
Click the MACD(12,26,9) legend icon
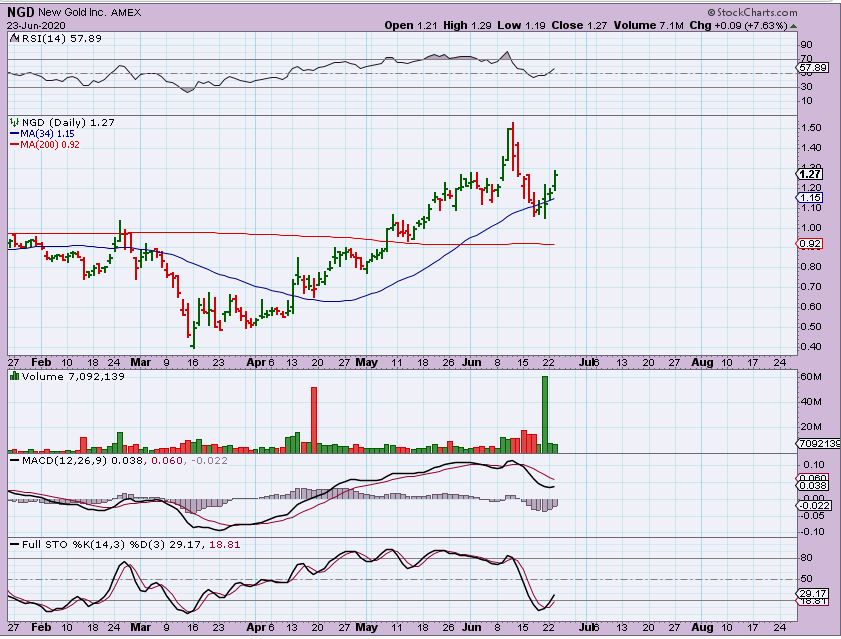[x=14, y=460]
